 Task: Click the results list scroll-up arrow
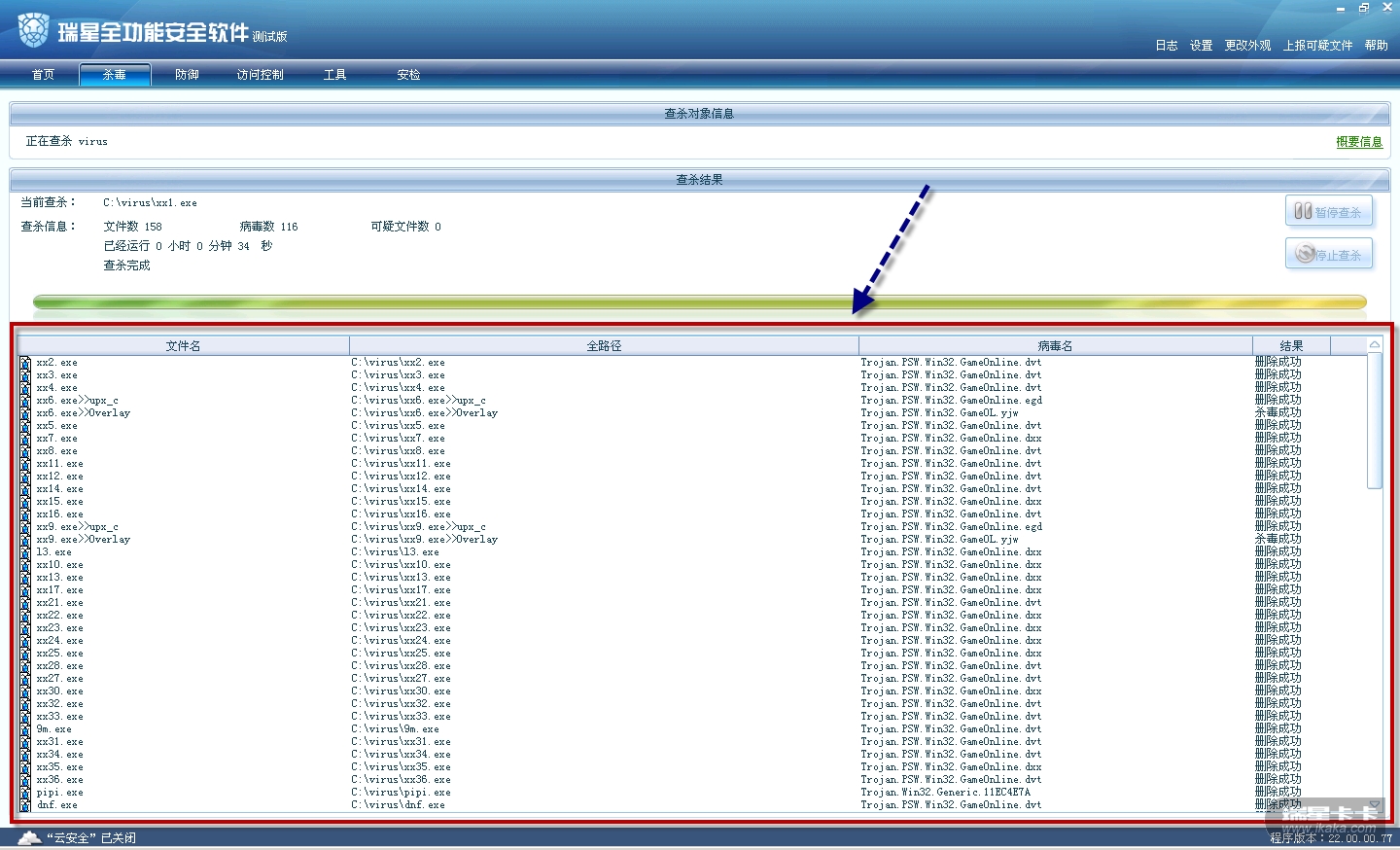coord(1375,345)
